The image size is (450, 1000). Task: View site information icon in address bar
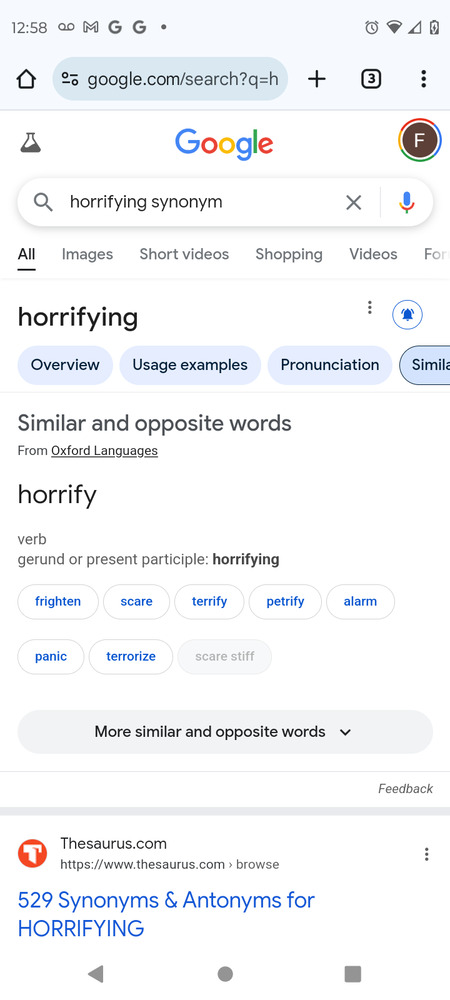(70, 79)
